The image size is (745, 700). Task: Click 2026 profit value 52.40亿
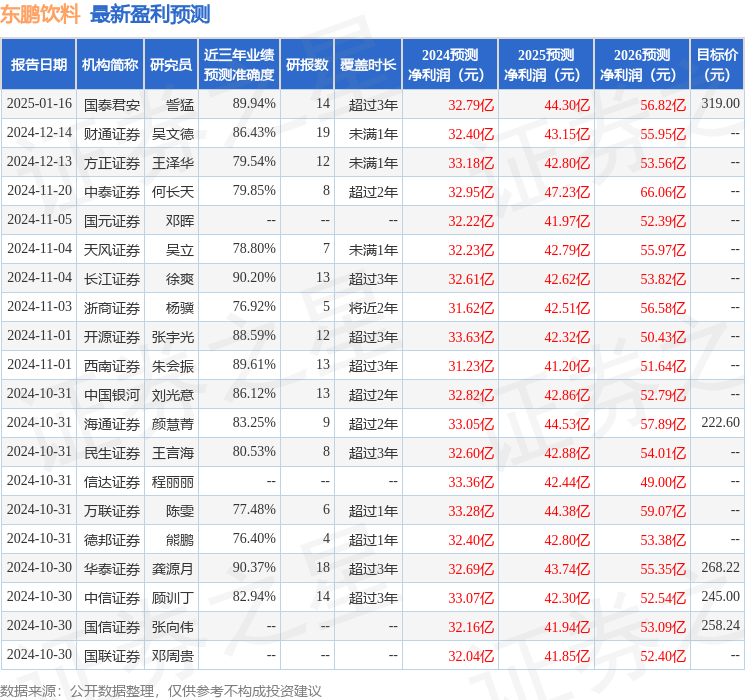pos(663,656)
